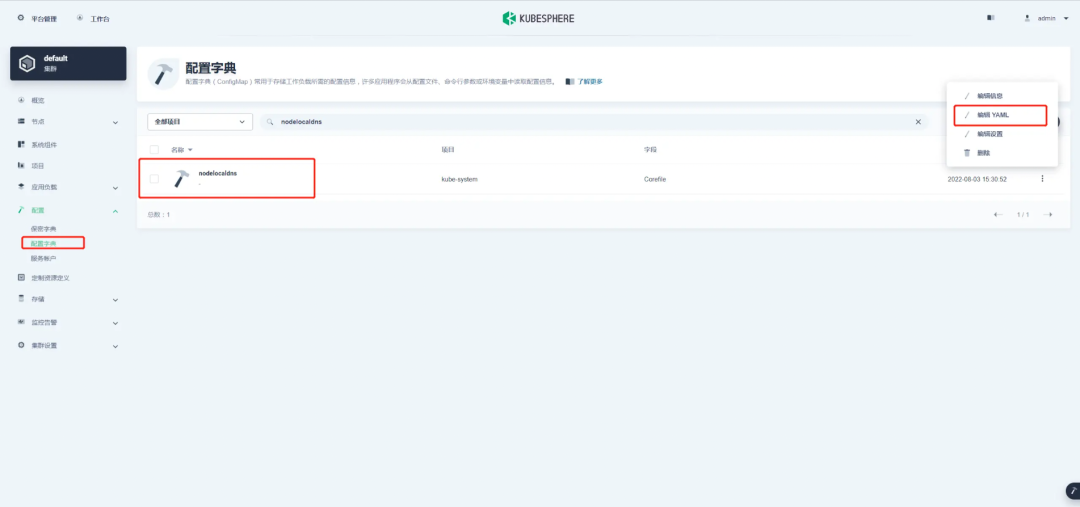Select the default cluster card
The height and width of the screenshot is (507, 1080).
click(x=68, y=63)
